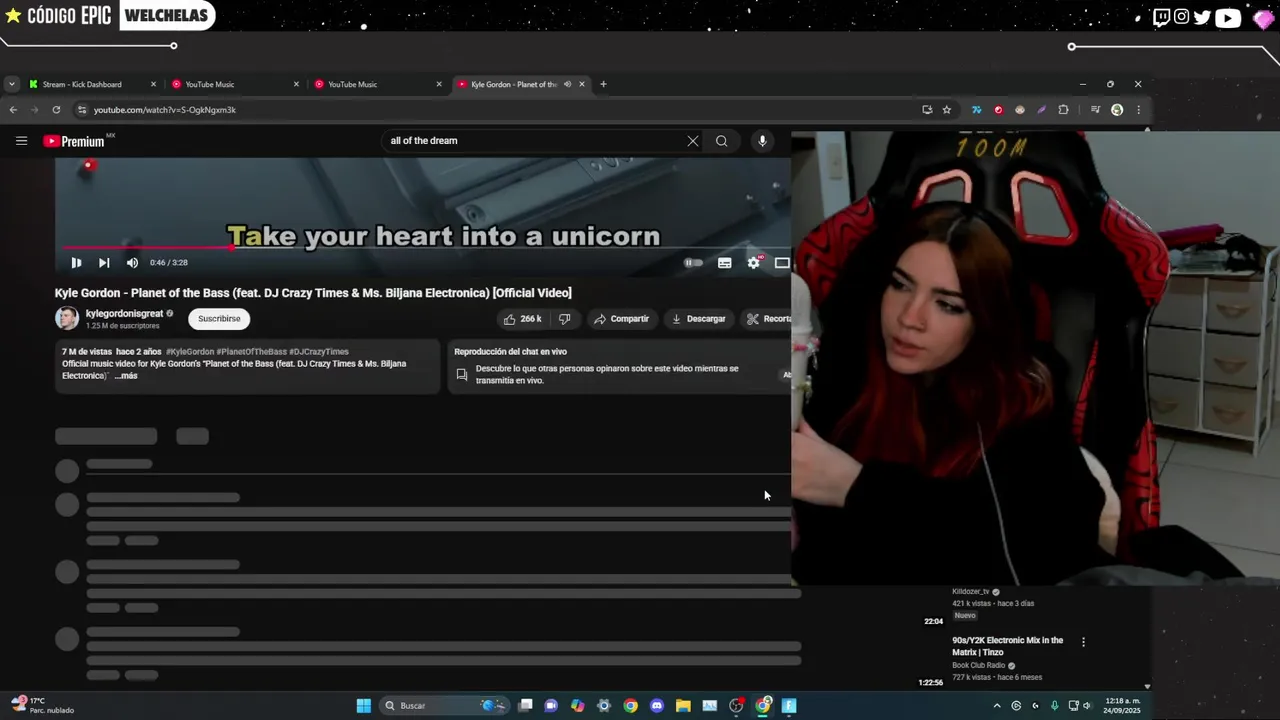Toggle the autoplay switch in player controls
Viewport: 1280px width, 720px height.
(692, 263)
